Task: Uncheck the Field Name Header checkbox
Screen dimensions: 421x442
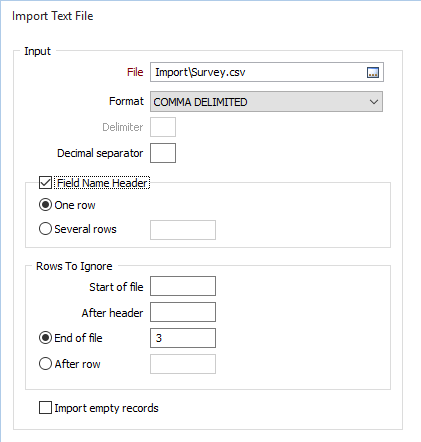Action: pos(45,183)
